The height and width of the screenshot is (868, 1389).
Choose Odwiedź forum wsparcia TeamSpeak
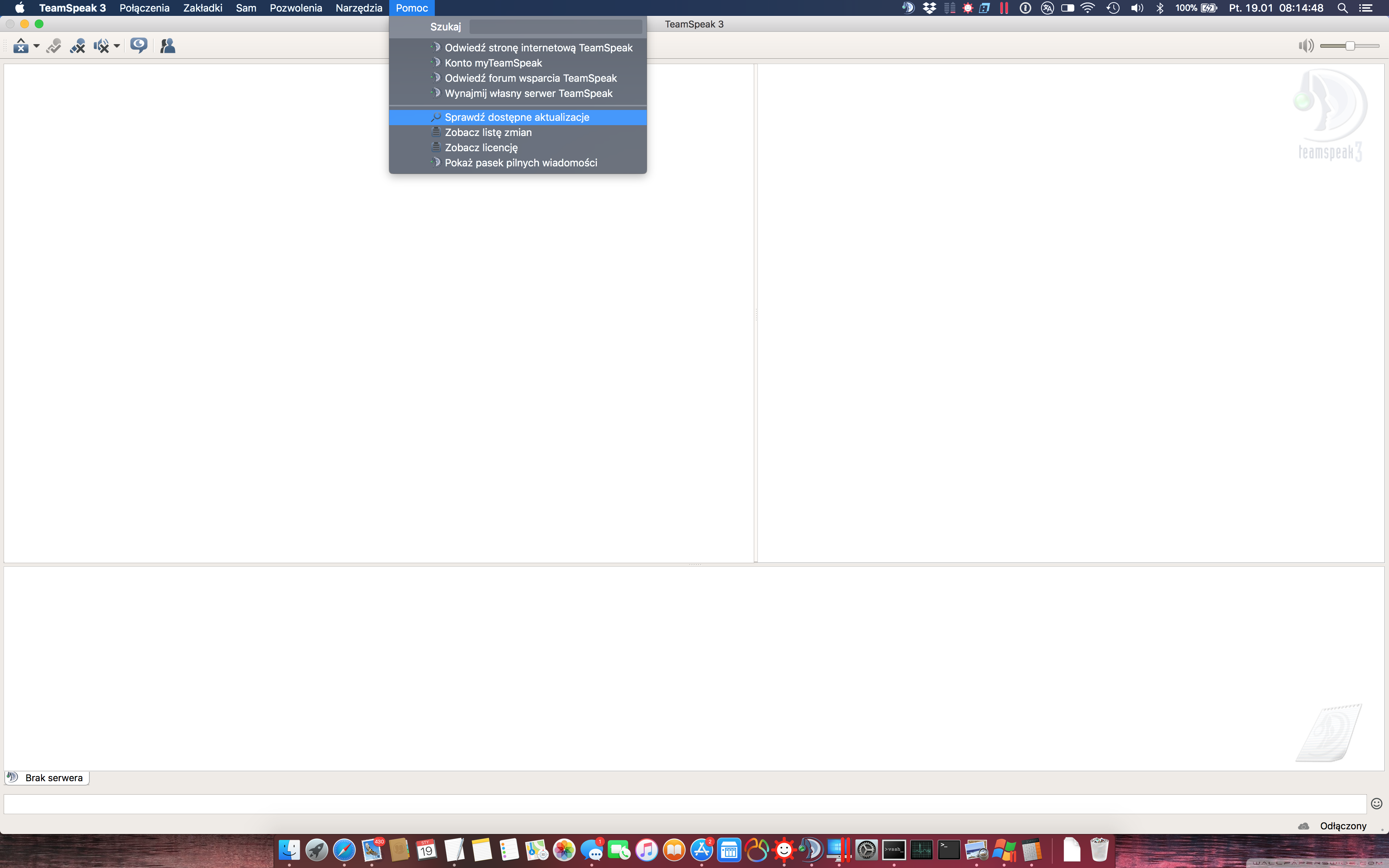[518, 78]
